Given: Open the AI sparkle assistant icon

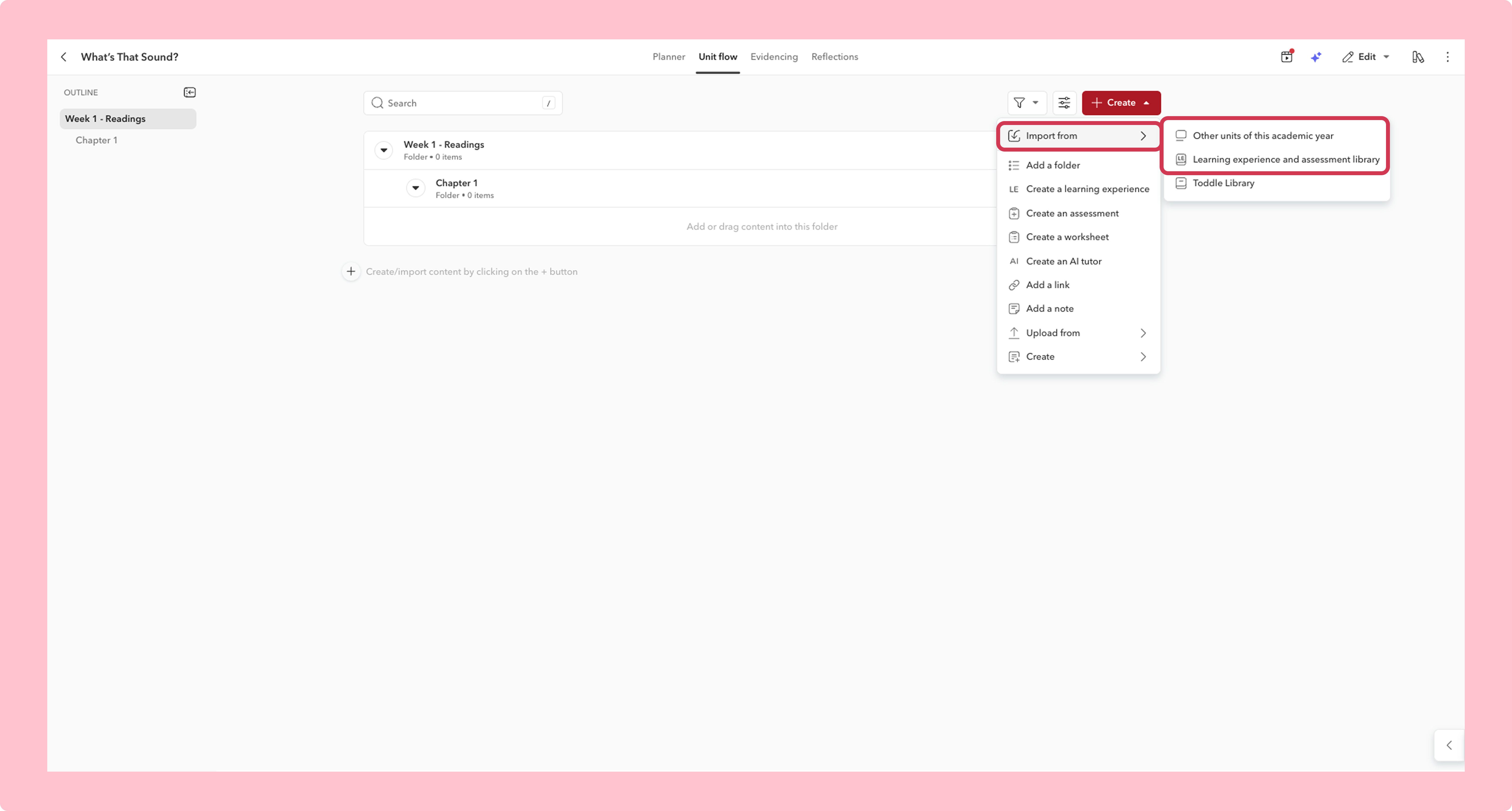Looking at the screenshot, I should (x=1316, y=57).
